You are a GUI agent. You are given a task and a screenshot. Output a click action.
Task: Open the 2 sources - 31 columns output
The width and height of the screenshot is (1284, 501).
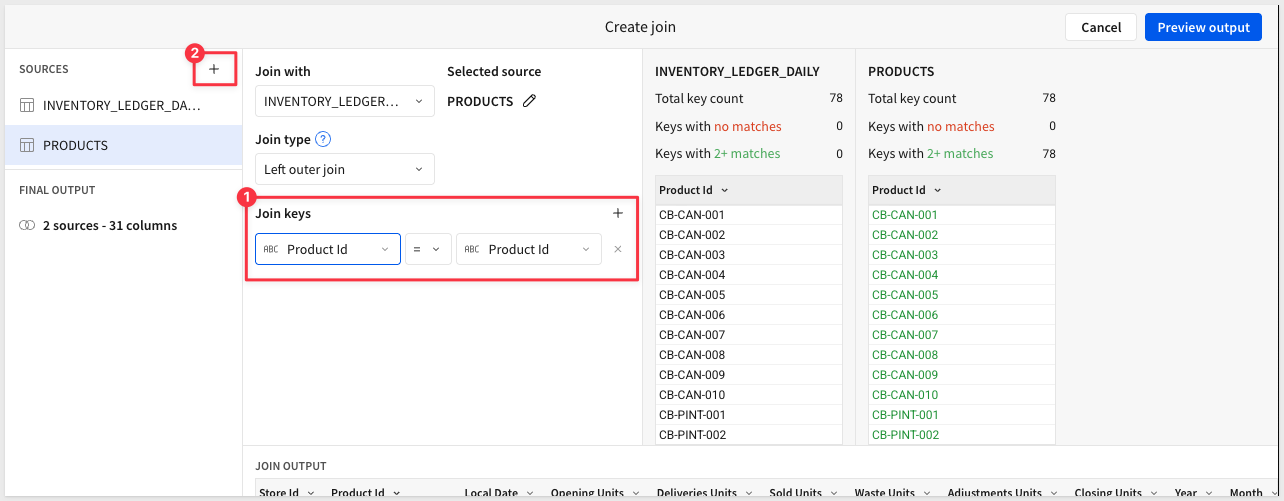tap(110, 226)
